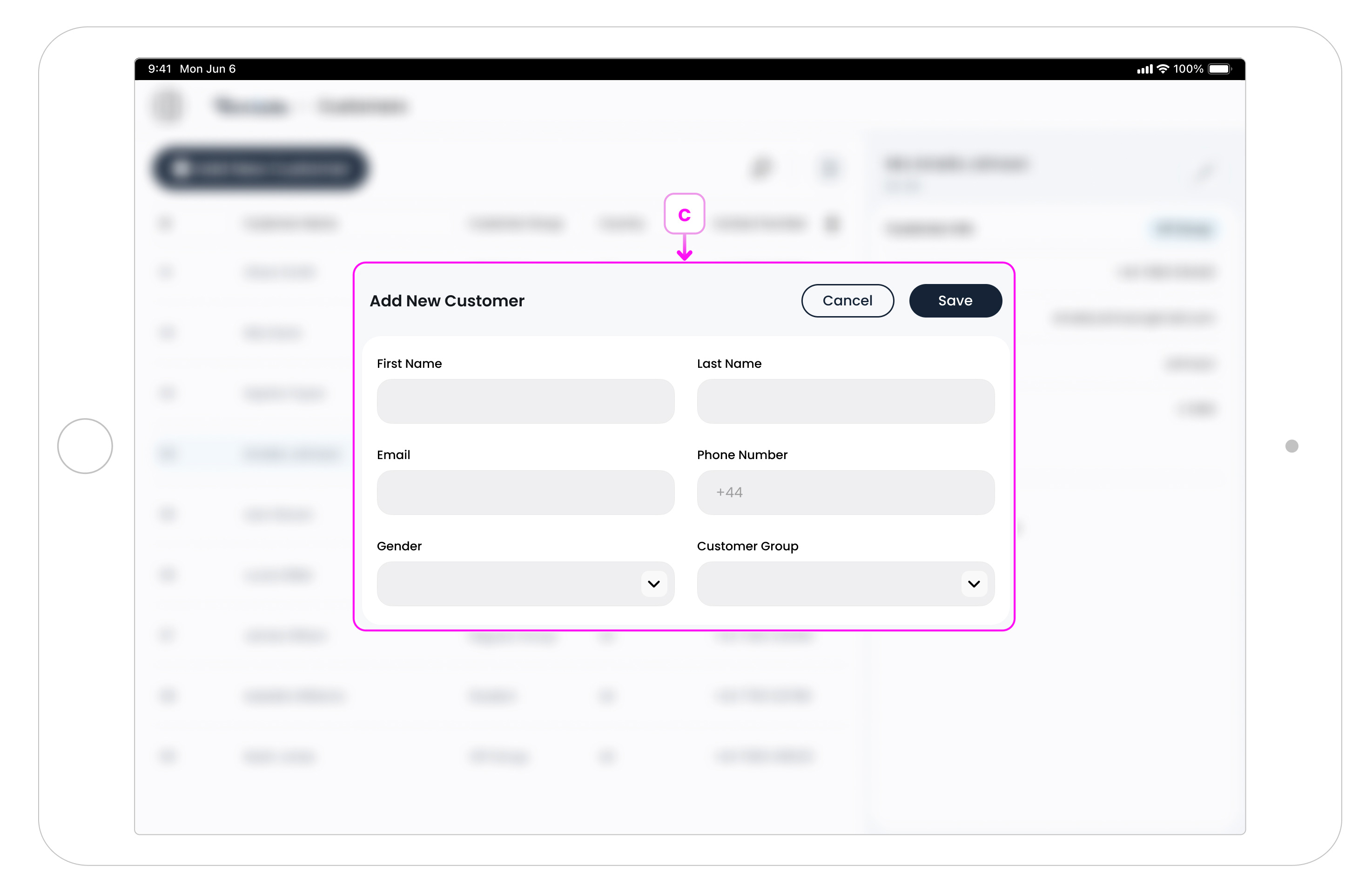Click the app logo in the top-left corner
This screenshot has height=893, width=1372.
(x=168, y=106)
